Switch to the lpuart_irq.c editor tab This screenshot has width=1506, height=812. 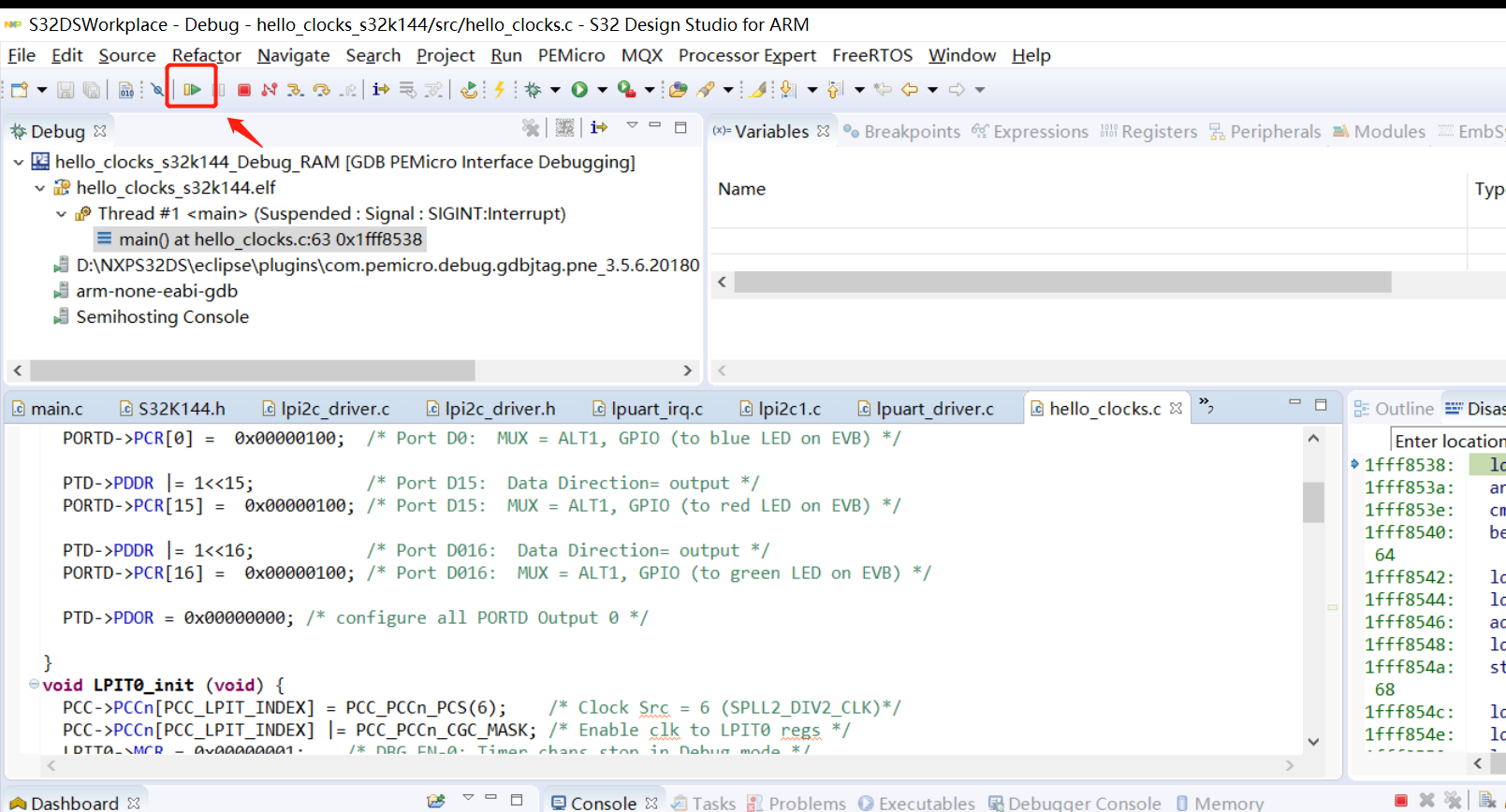click(655, 409)
